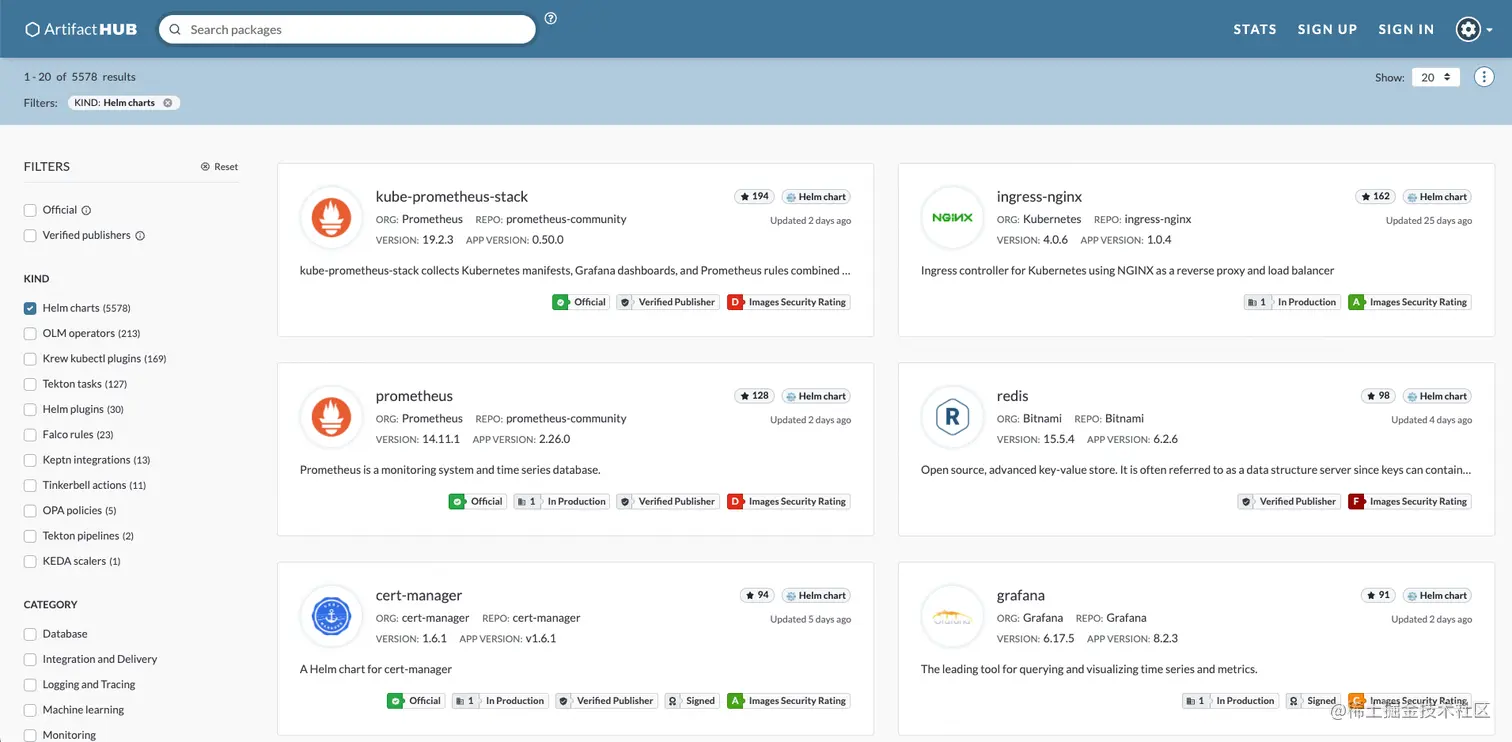Open the search tips help icon
The height and width of the screenshot is (742, 1512).
pyautogui.click(x=551, y=18)
